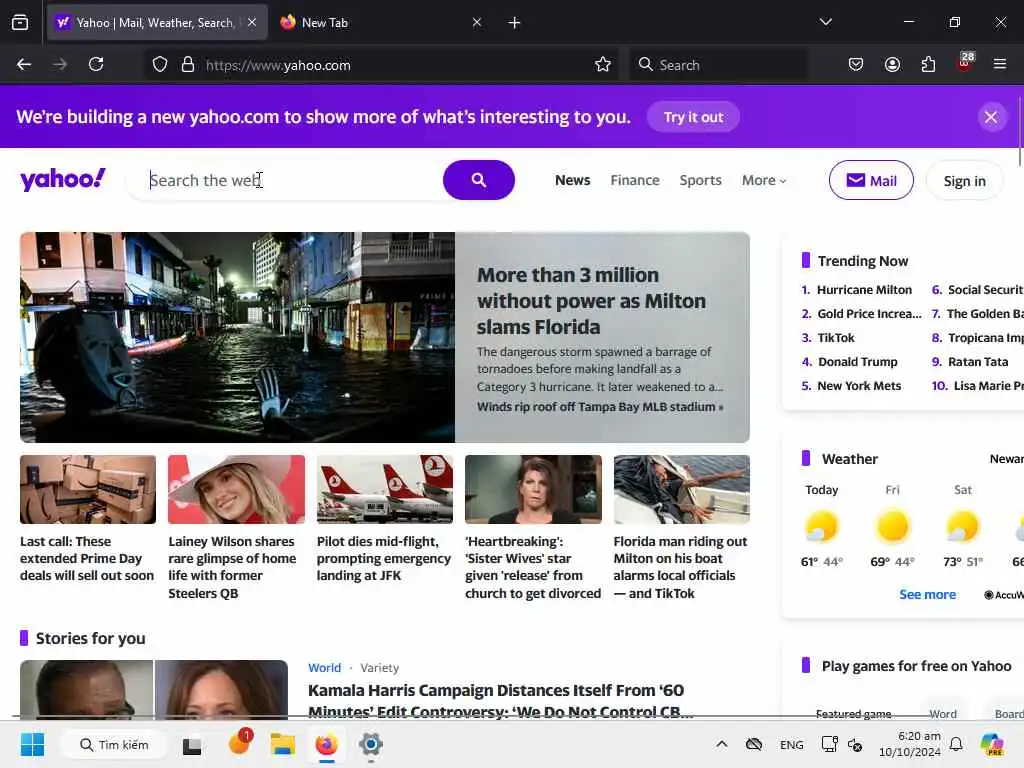This screenshot has width=1024, height=768.
Task: Select the Yahoo Mail, Weather tab
Action: pyautogui.click(x=157, y=23)
